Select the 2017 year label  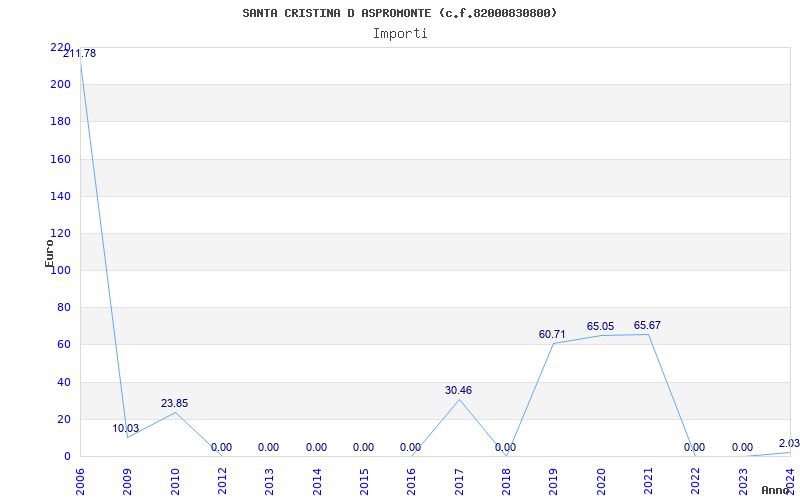(x=459, y=482)
